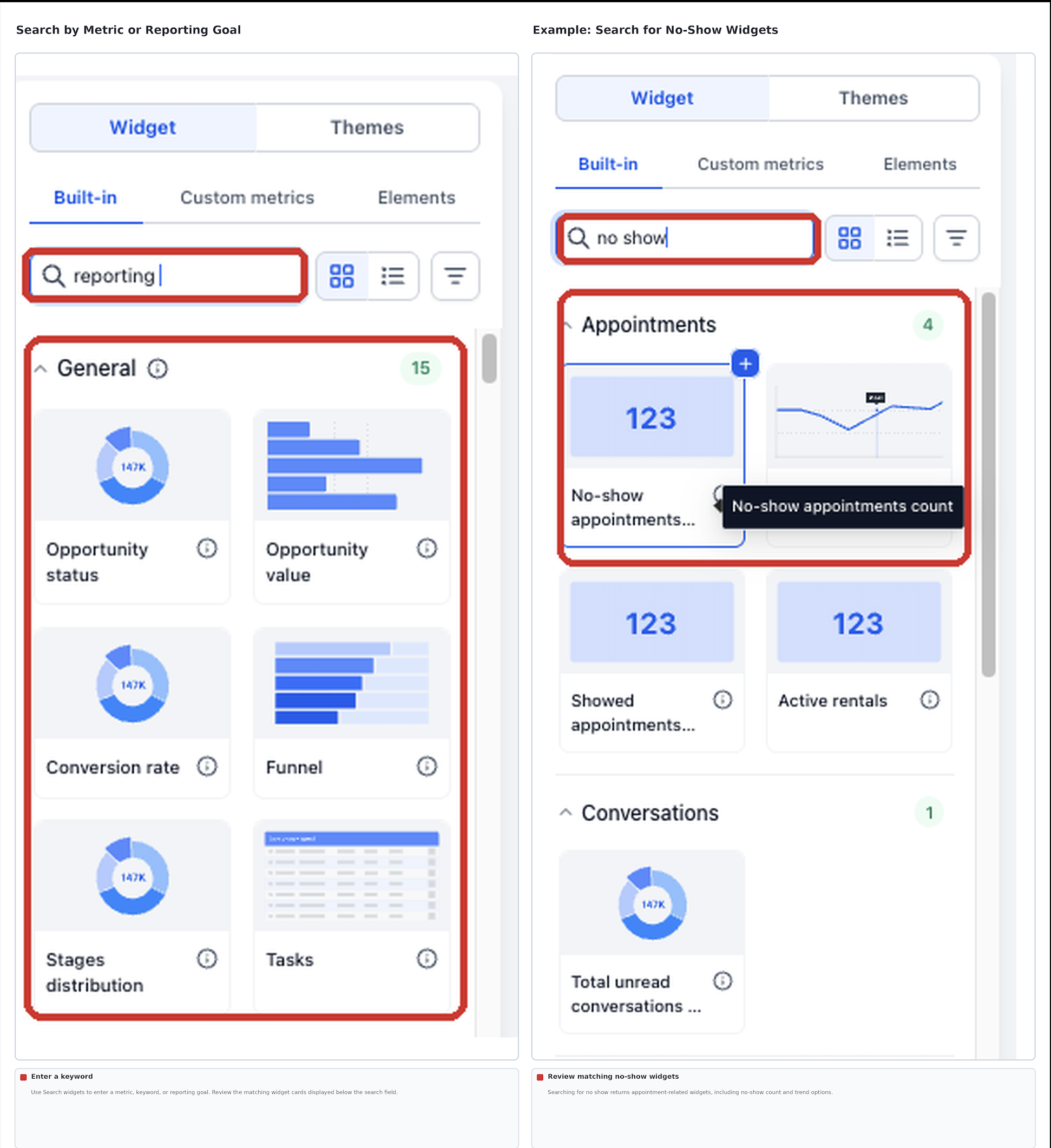Select Widget tab in left panel
The image size is (1051, 1148).
click(142, 128)
